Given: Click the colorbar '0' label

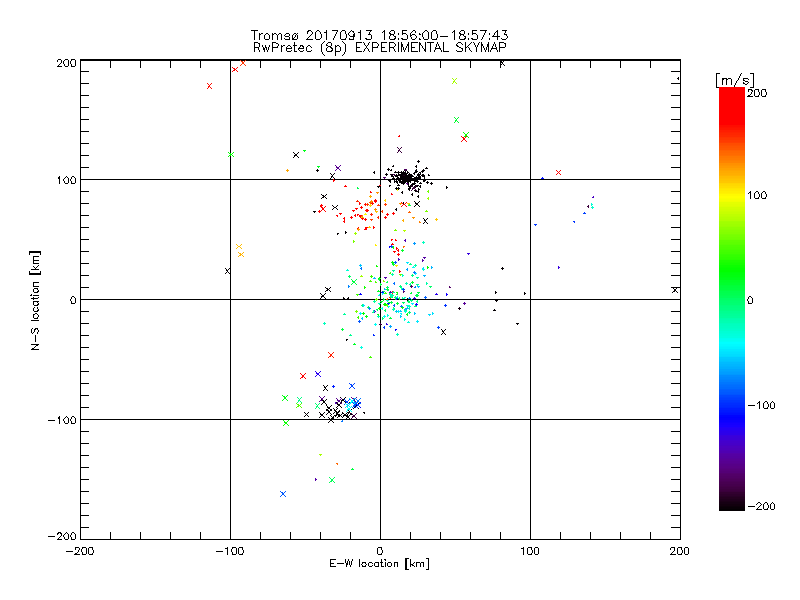Looking at the screenshot, I should pyautogui.click(x=749, y=301).
